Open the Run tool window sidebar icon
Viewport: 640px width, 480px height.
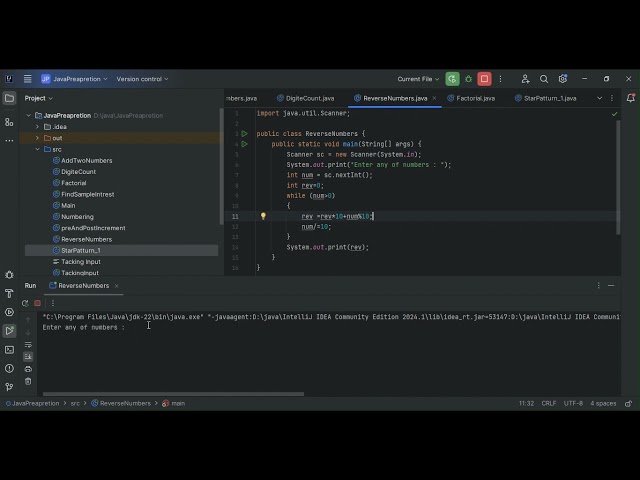(9, 331)
